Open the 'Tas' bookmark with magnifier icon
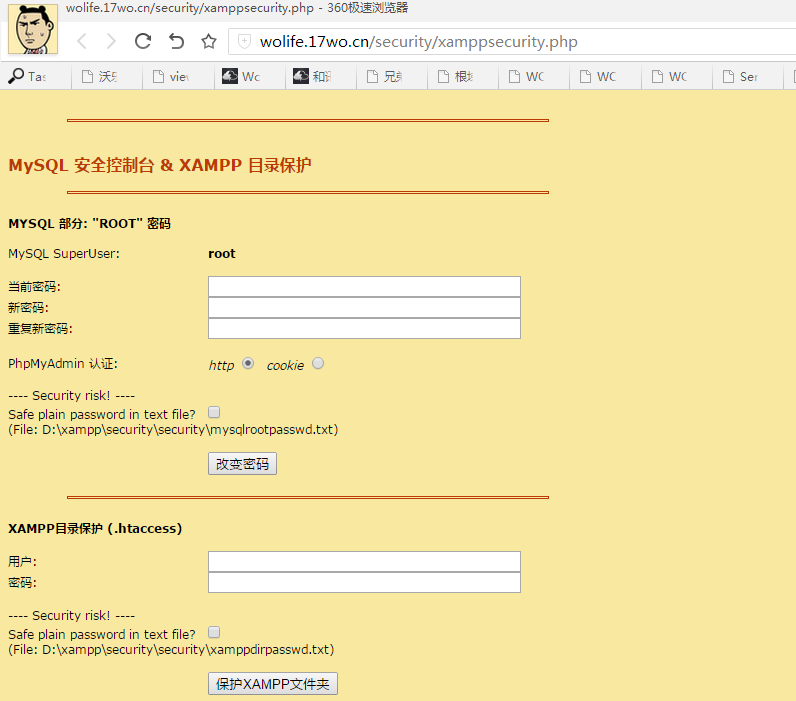This screenshot has width=796, height=701. (28, 77)
